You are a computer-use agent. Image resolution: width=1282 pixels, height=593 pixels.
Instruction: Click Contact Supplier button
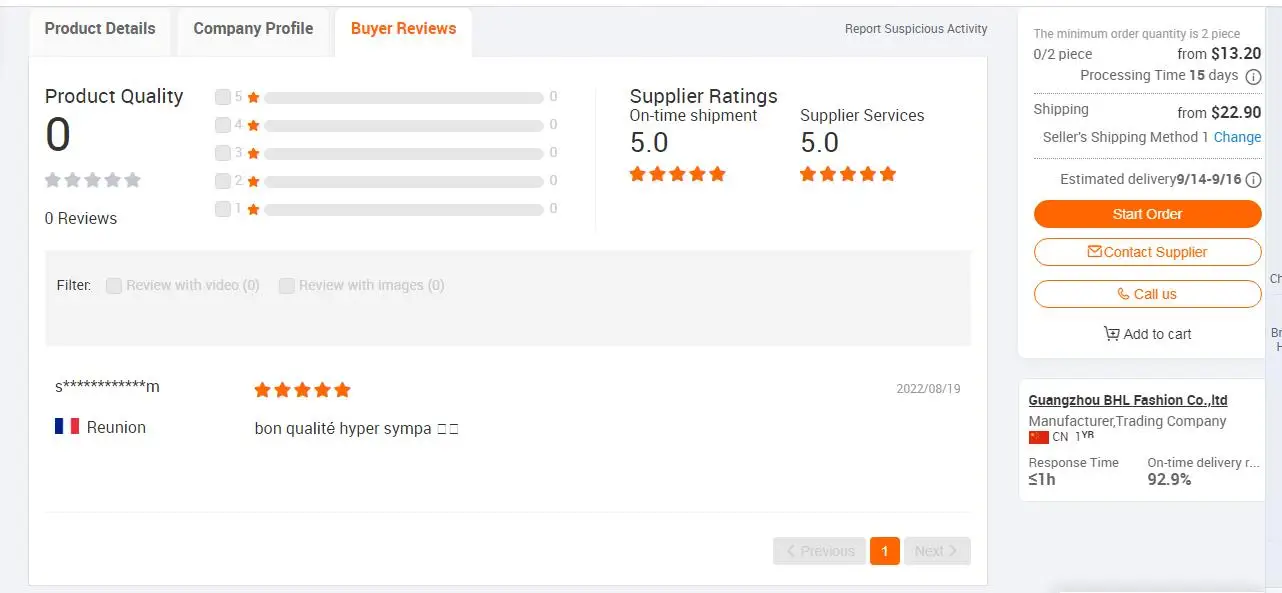(x=1147, y=252)
